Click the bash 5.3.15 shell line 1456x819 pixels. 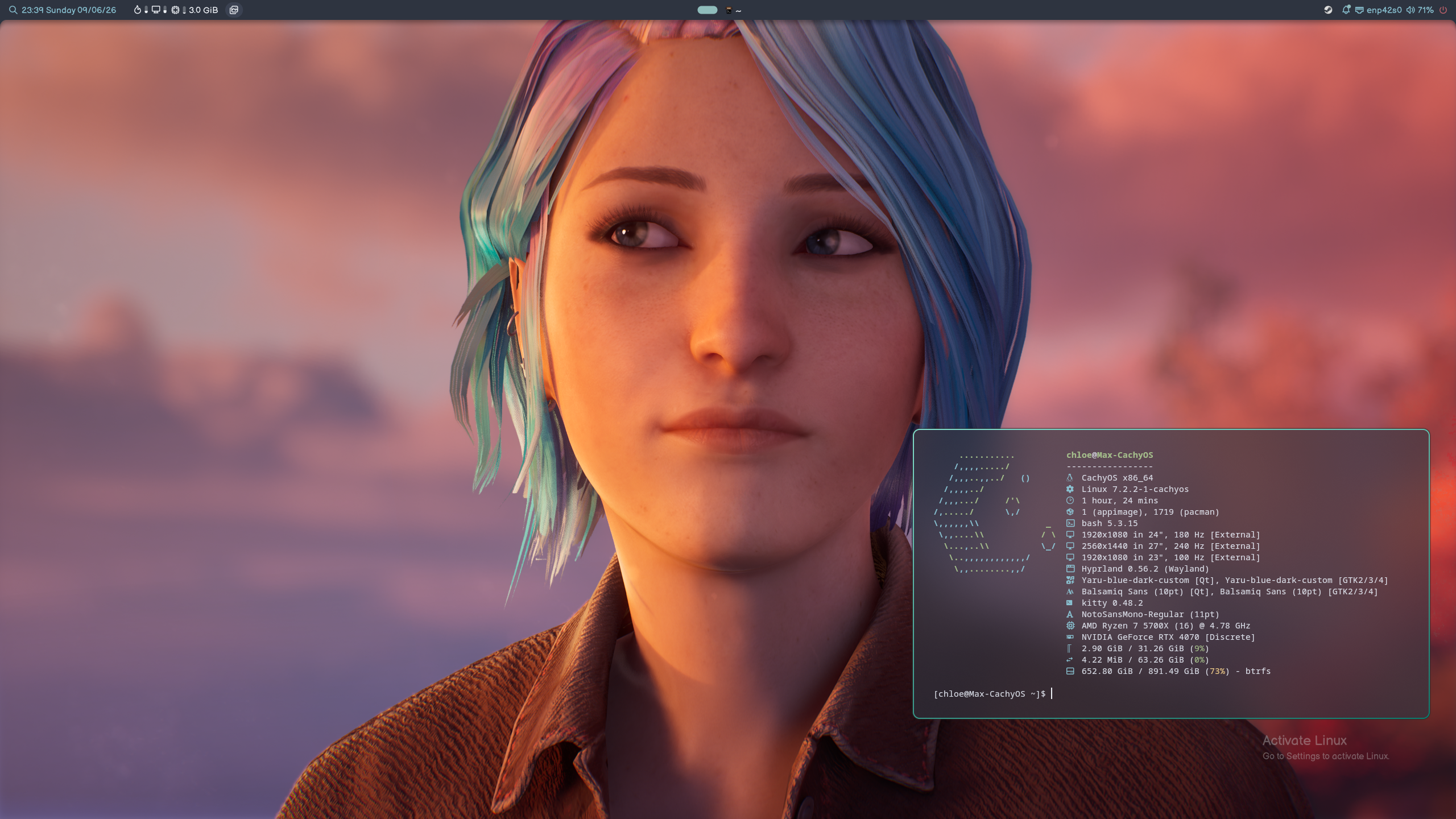click(x=1109, y=523)
